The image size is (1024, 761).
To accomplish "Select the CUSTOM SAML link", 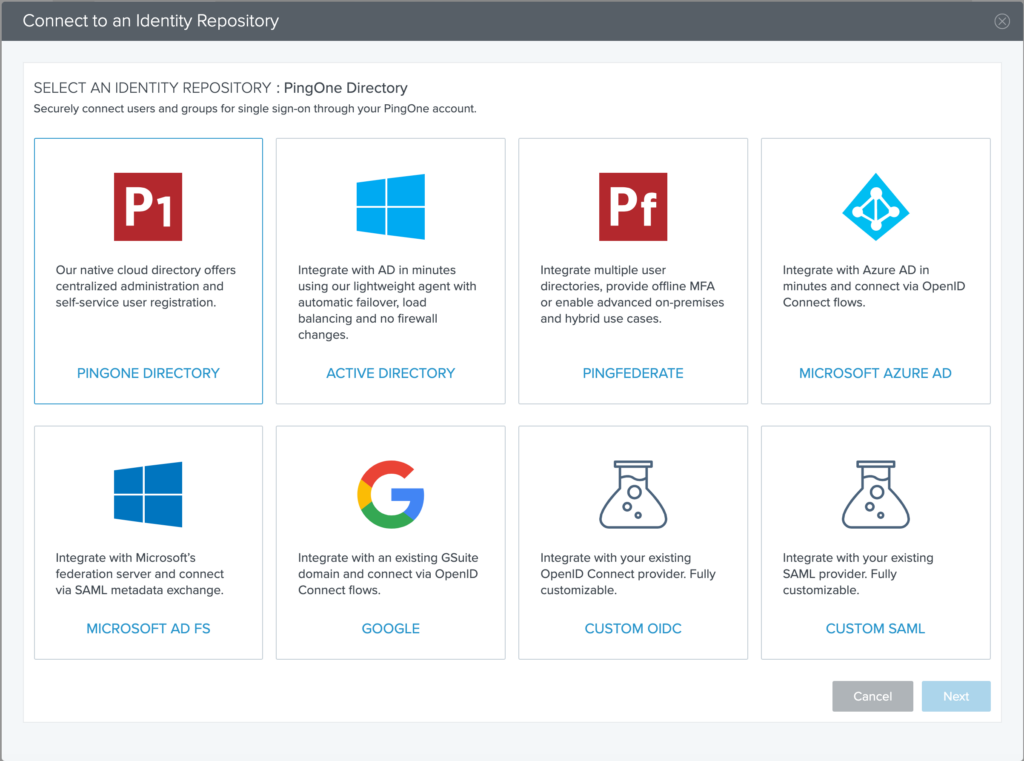I will coord(875,628).
